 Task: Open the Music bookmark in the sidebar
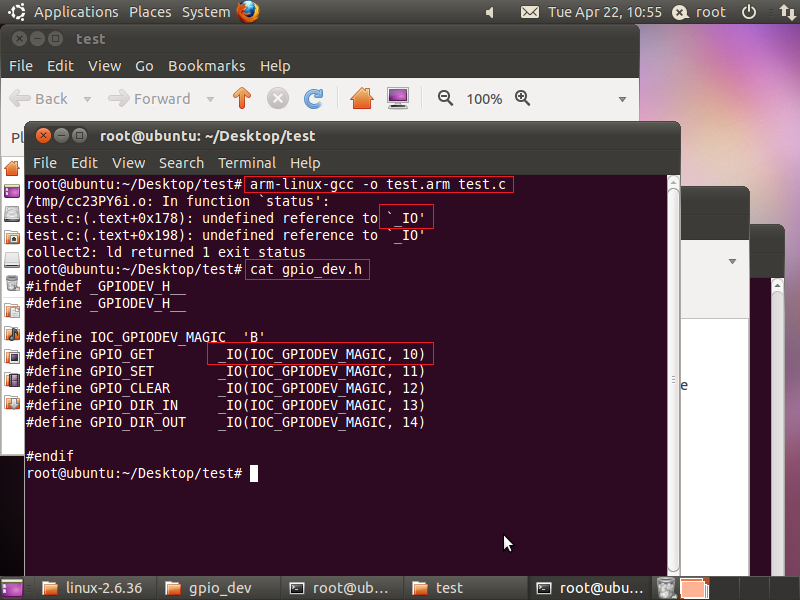click(x=12, y=334)
